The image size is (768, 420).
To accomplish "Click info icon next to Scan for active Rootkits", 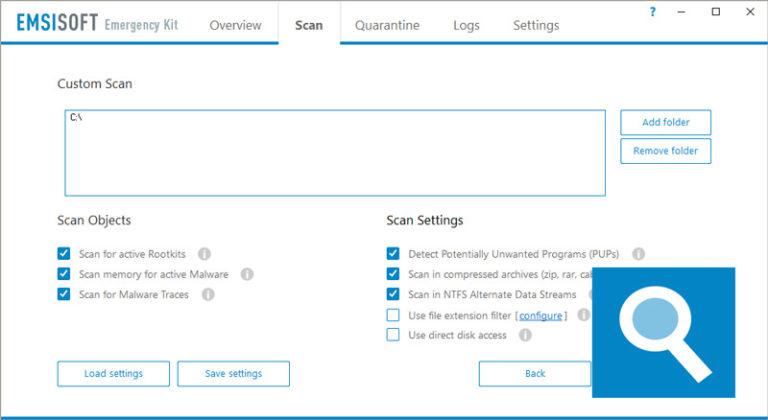I will pyautogui.click(x=204, y=254).
